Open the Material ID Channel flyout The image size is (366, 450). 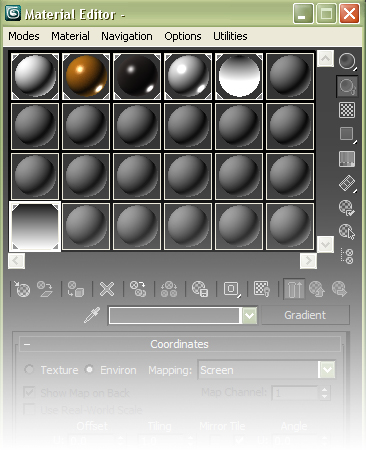pos(232,289)
